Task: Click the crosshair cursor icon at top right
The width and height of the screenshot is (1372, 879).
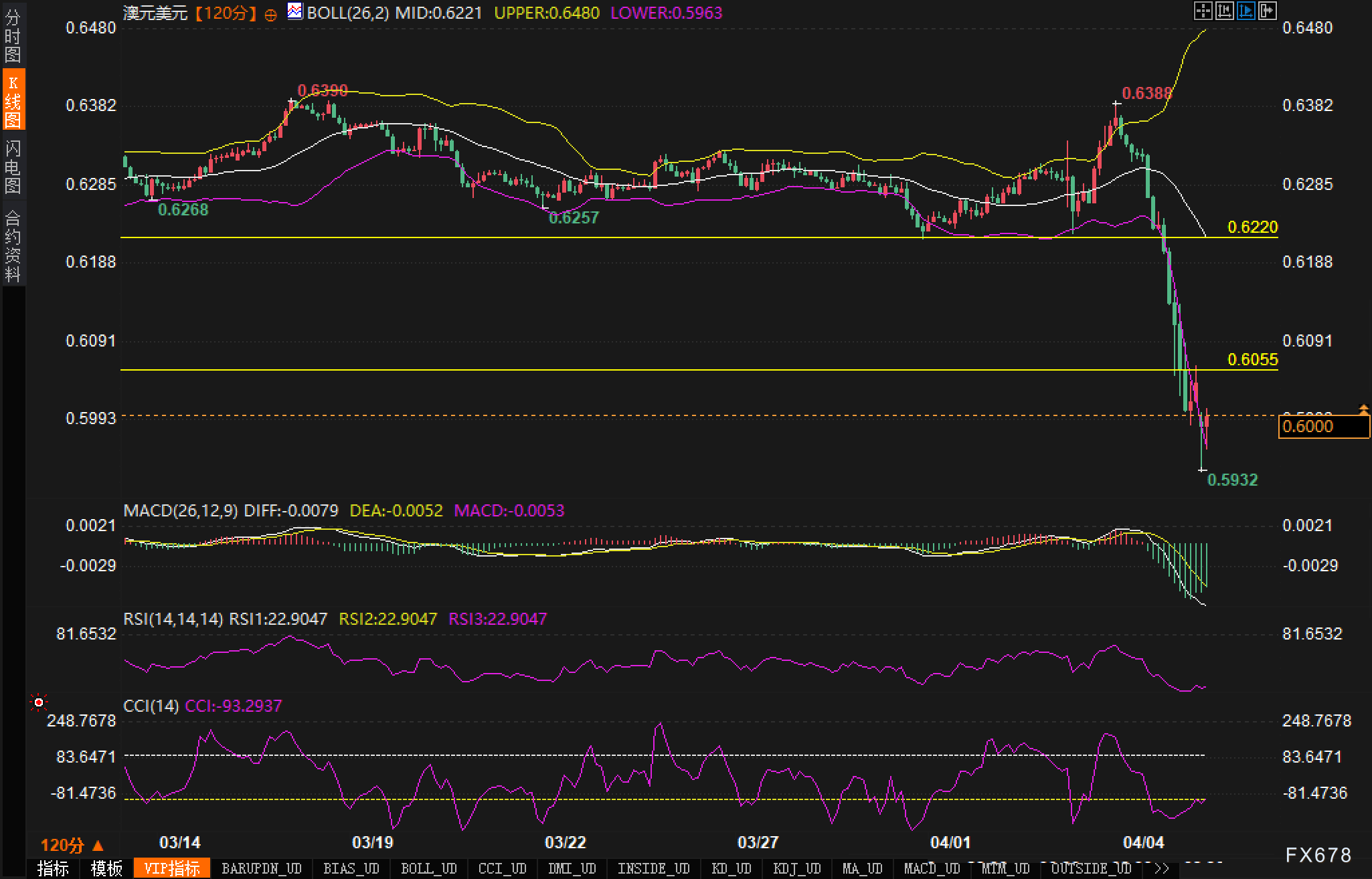Action: [x=1203, y=11]
